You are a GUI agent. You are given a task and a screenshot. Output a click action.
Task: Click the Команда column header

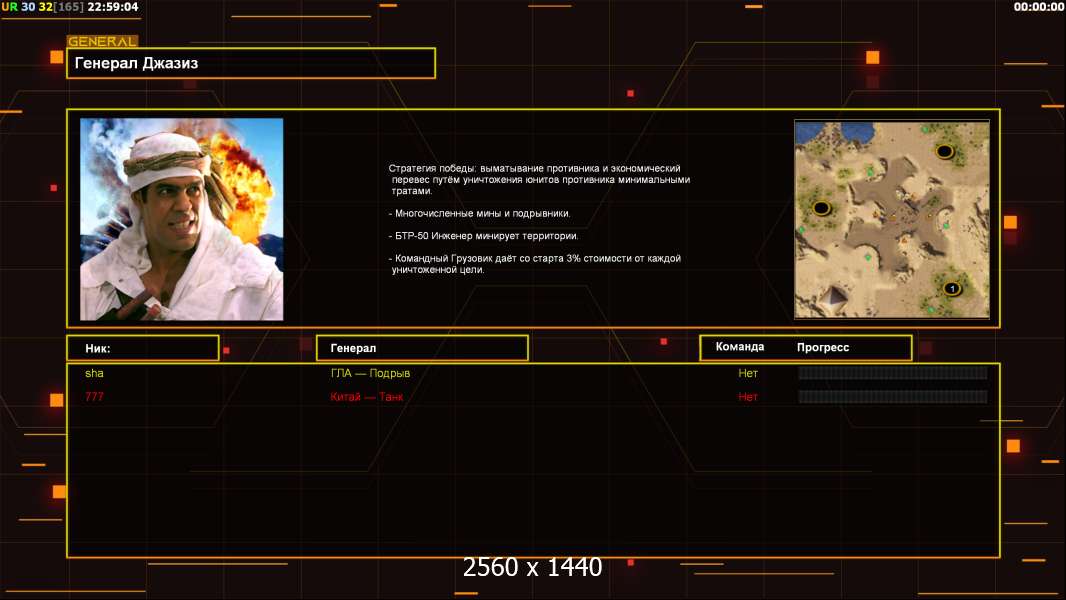click(x=740, y=347)
